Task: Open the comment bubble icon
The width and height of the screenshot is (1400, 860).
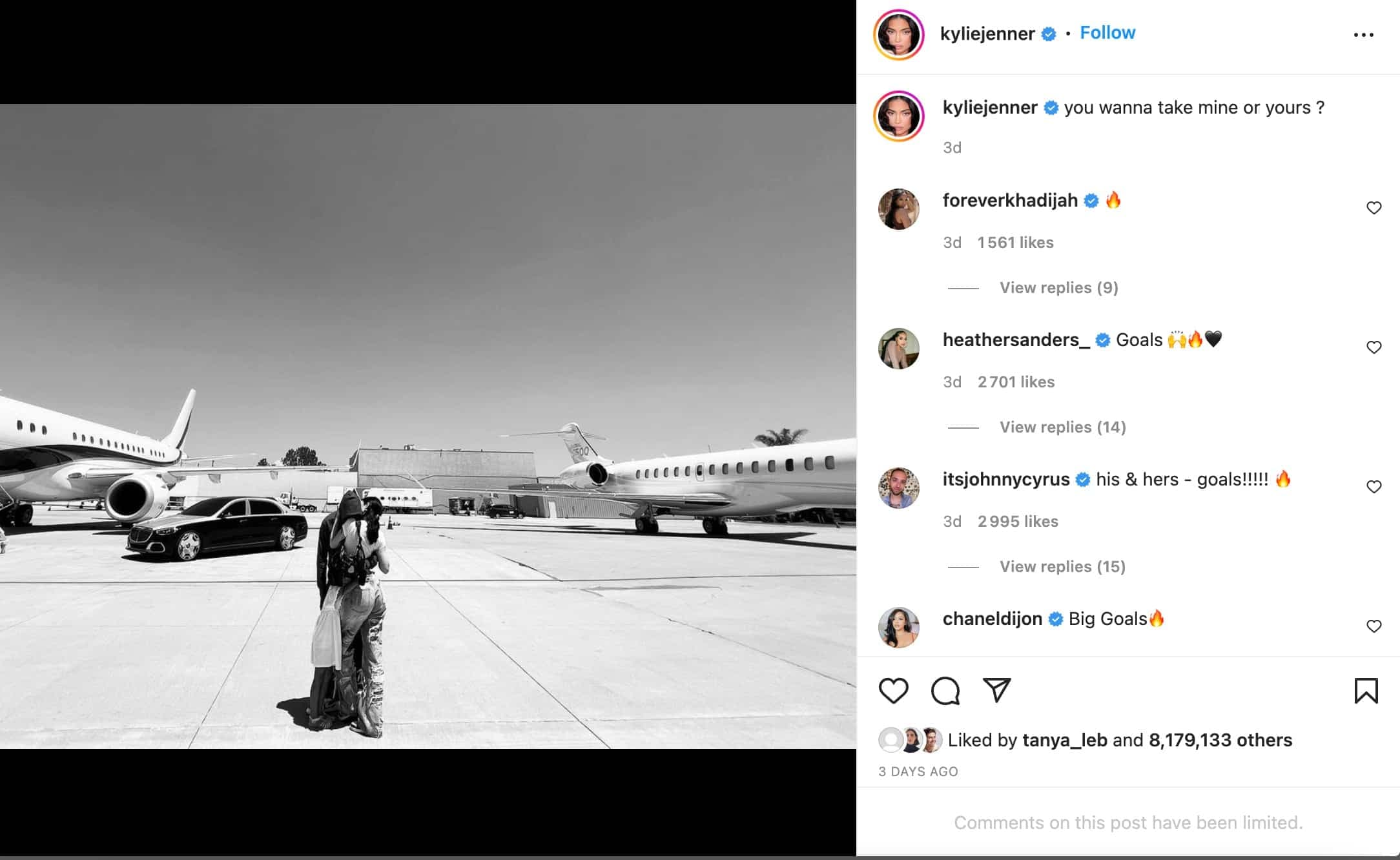Action: 945,691
